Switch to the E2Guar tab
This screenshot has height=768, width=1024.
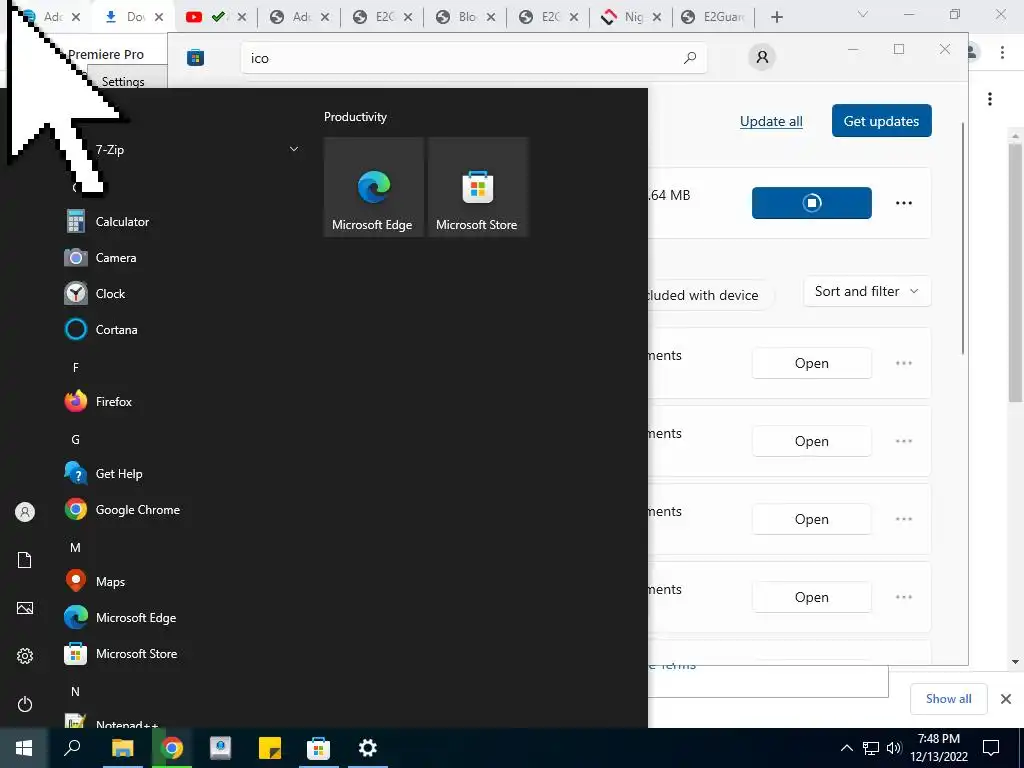715,17
